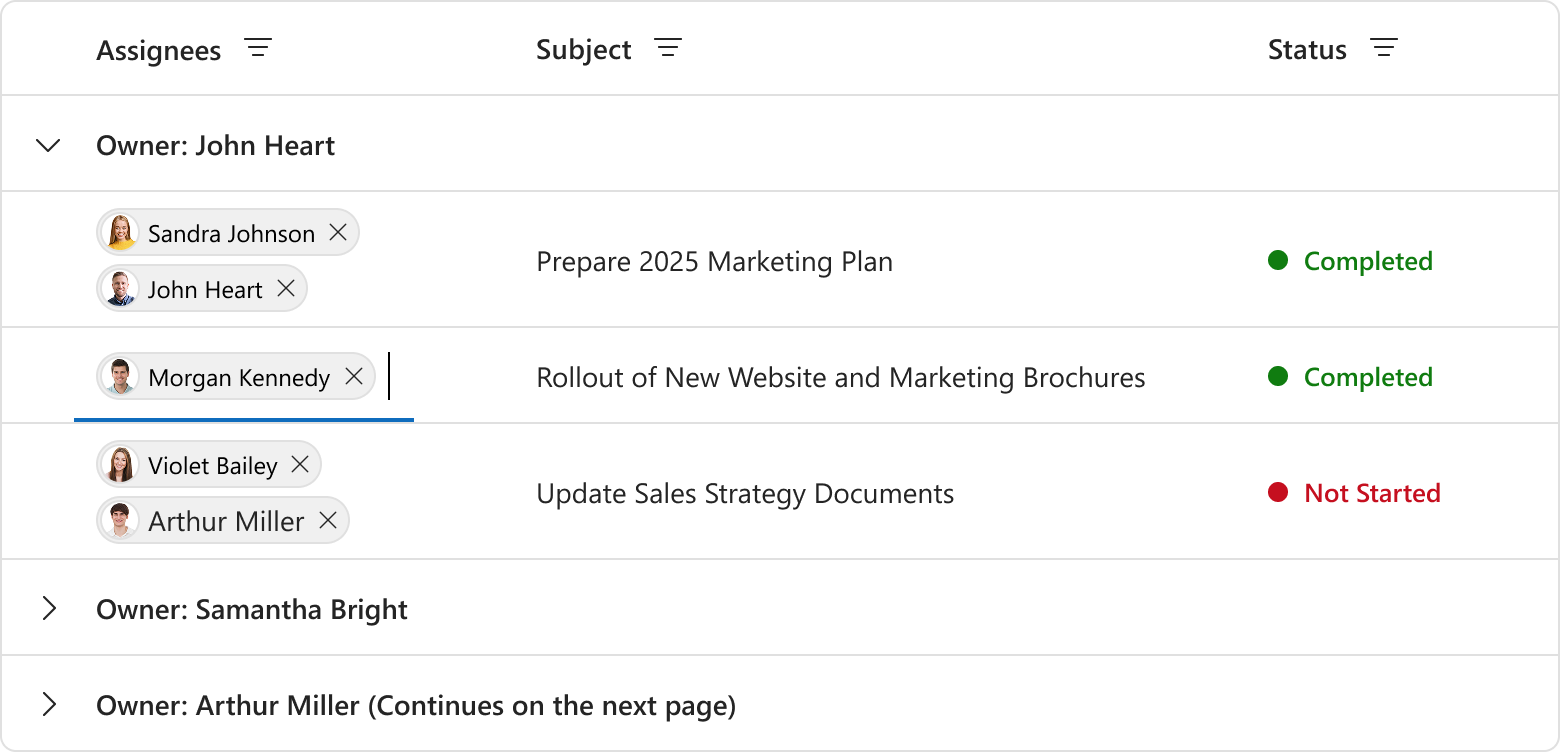Viewport: 1560px width, 752px height.
Task: Click the Status column header
Action: click(x=1306, y=50)
